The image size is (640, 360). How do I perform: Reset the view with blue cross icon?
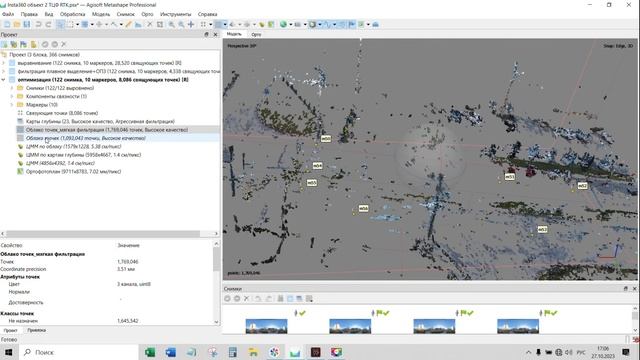(x=191, y=24)
